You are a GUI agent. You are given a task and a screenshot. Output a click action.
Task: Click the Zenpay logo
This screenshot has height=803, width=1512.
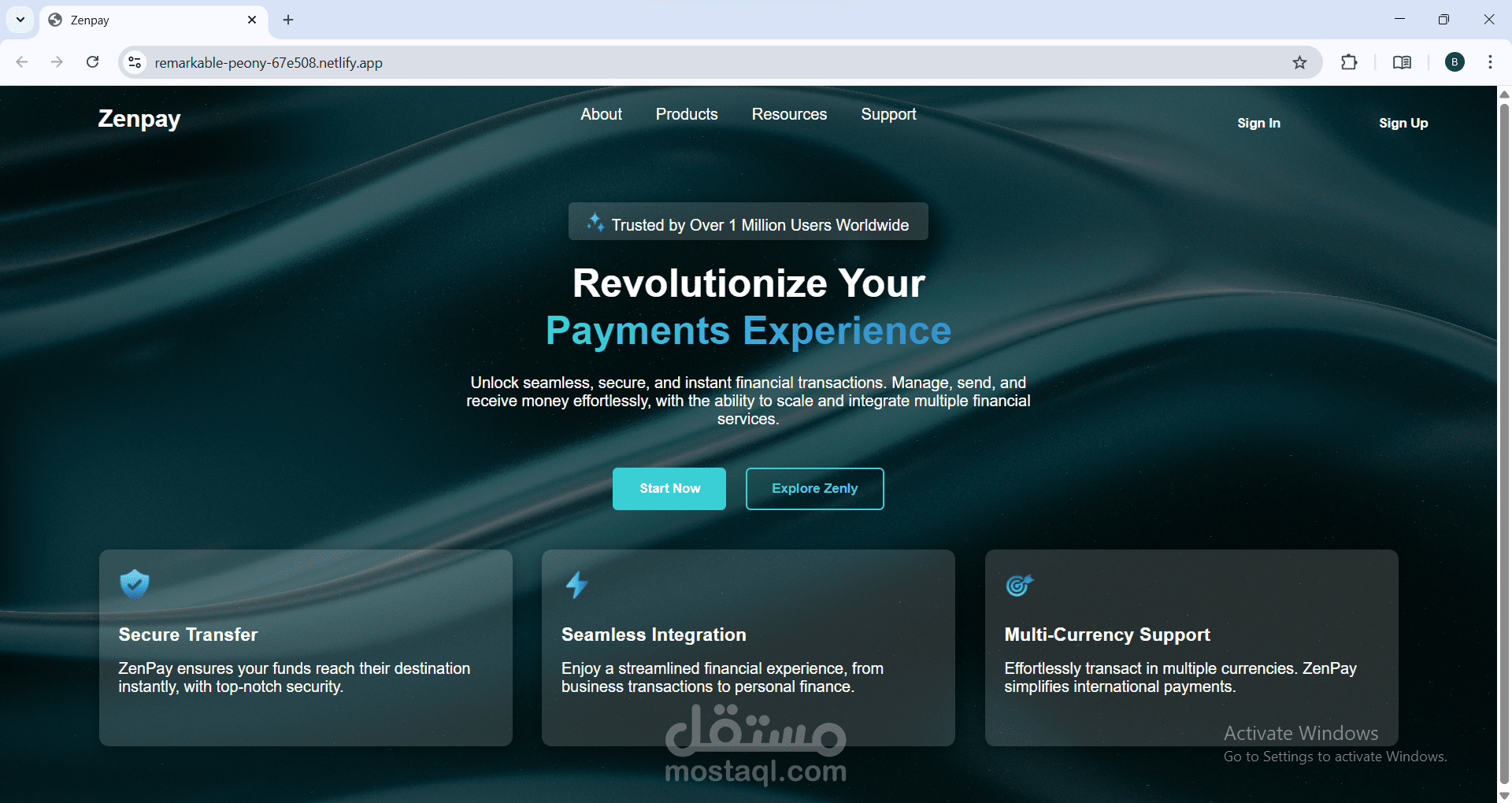[x=139, y=119]
